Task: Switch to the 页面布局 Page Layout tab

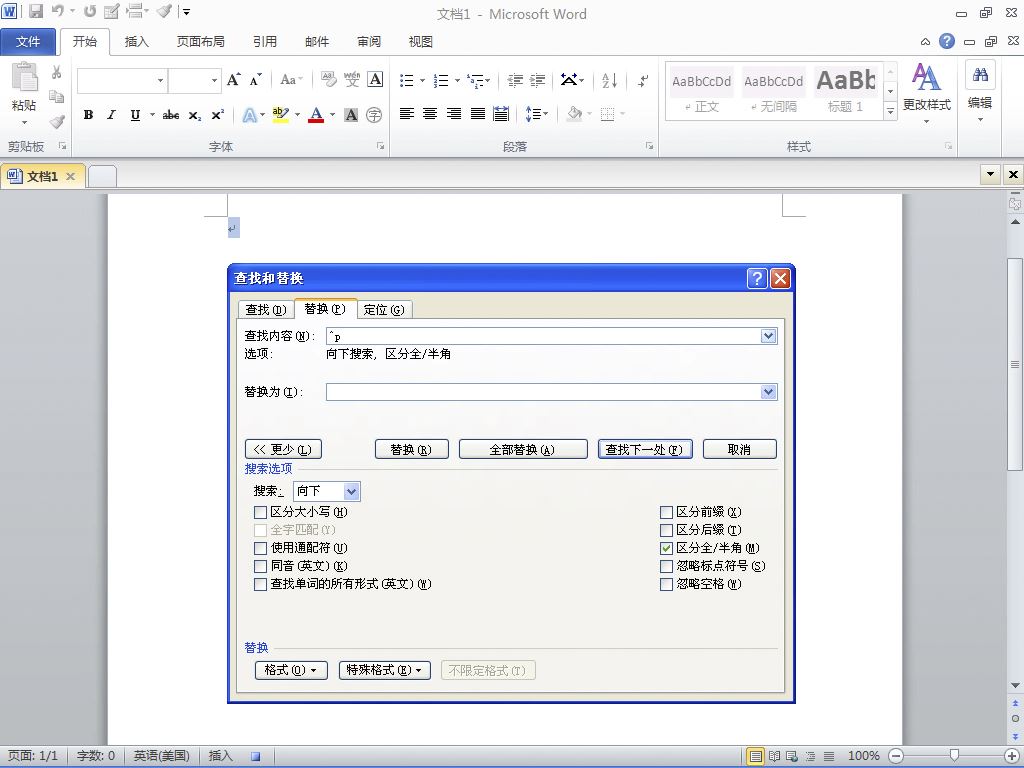Action: pyautogui.click(x=200, y=42)
